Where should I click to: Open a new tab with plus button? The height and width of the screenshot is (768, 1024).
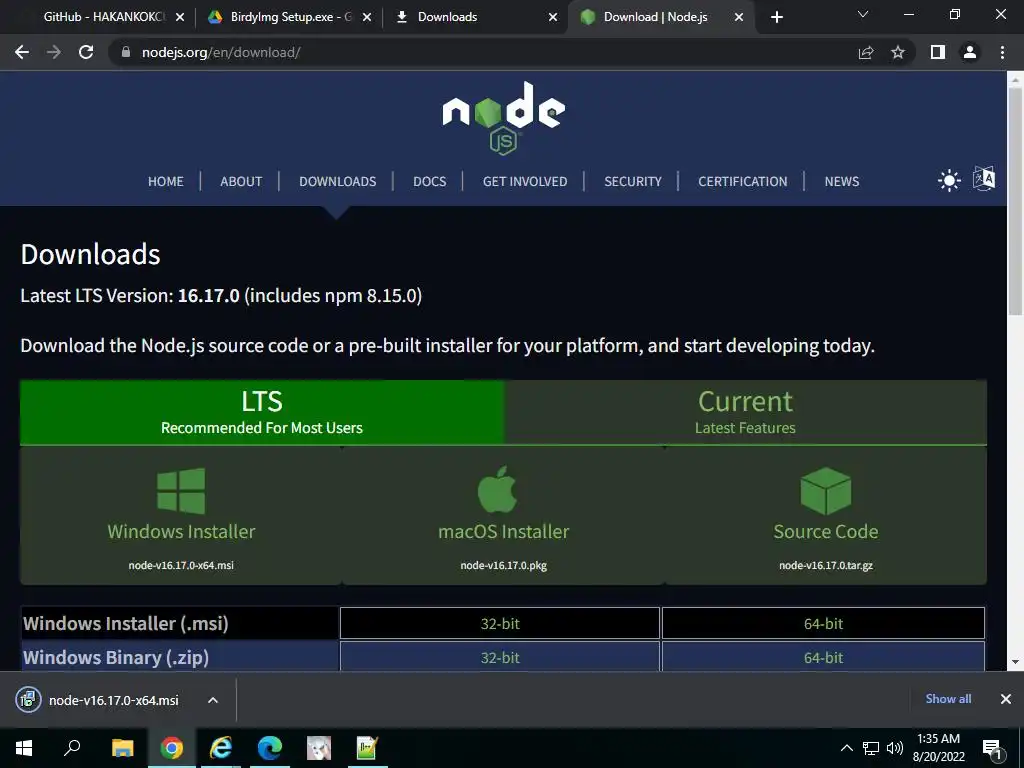click(776, 17)
